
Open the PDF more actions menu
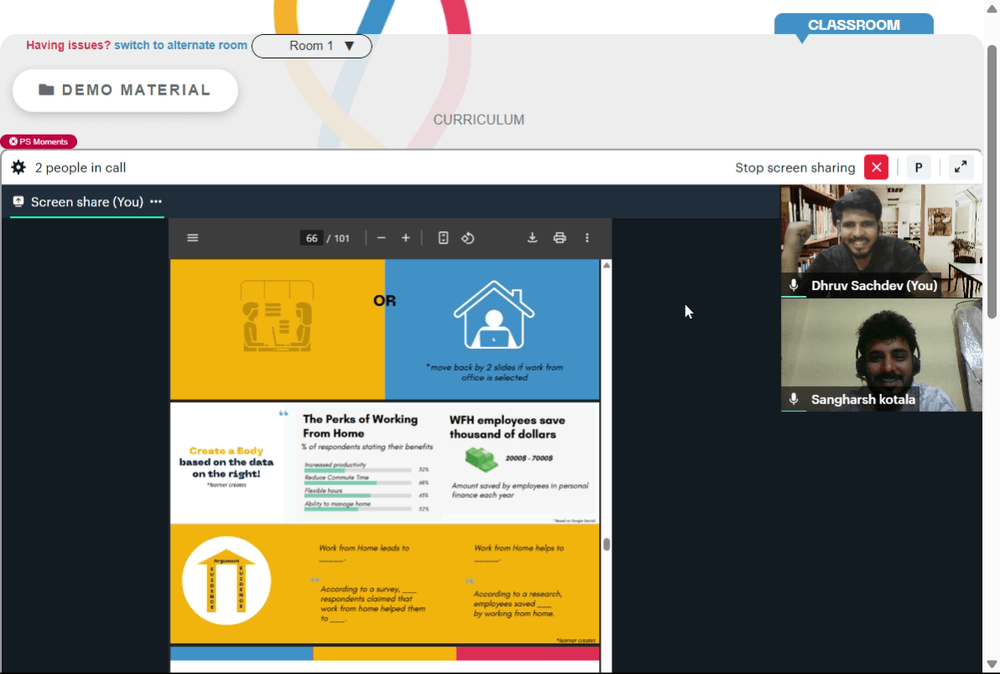pos(587,238)
